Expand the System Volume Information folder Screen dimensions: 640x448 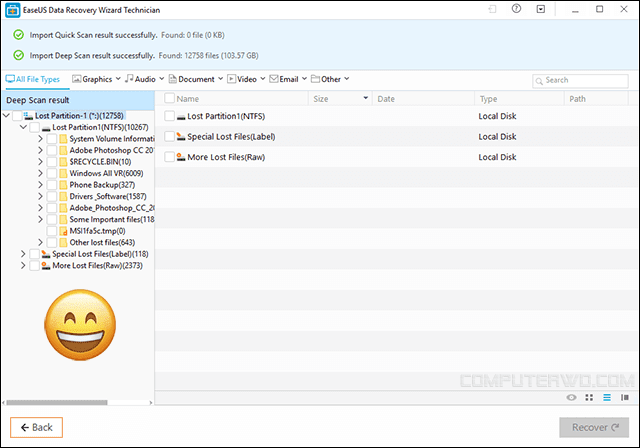[x=40, y=139]
